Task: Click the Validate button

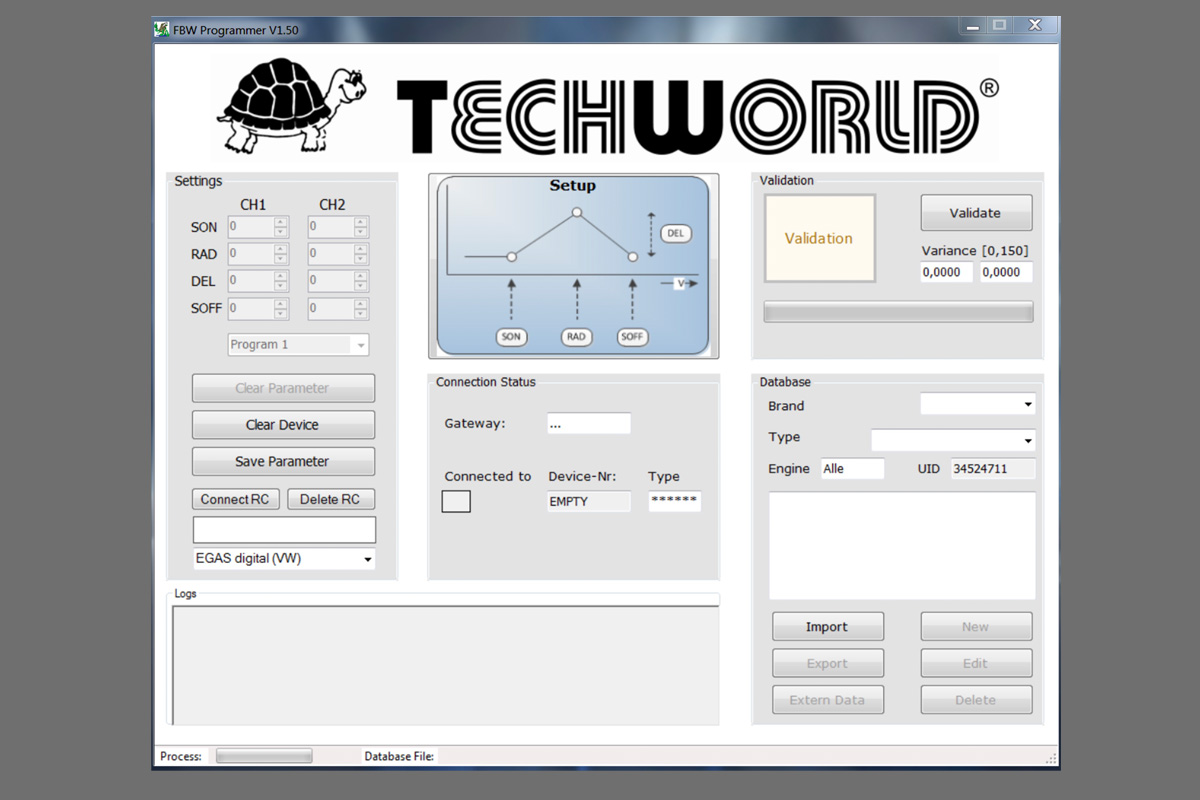Action: point(976,213)
